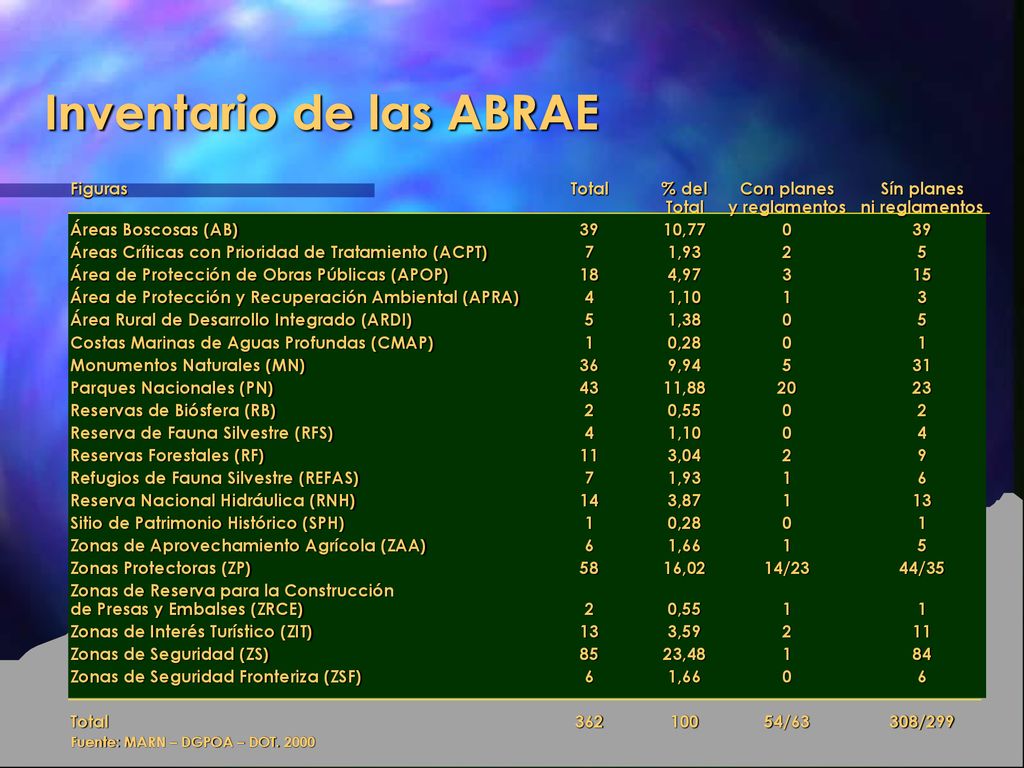
Task: Select 'Zonas de Interés Turístico (ZIT)'
Action: tap(191, 632)
